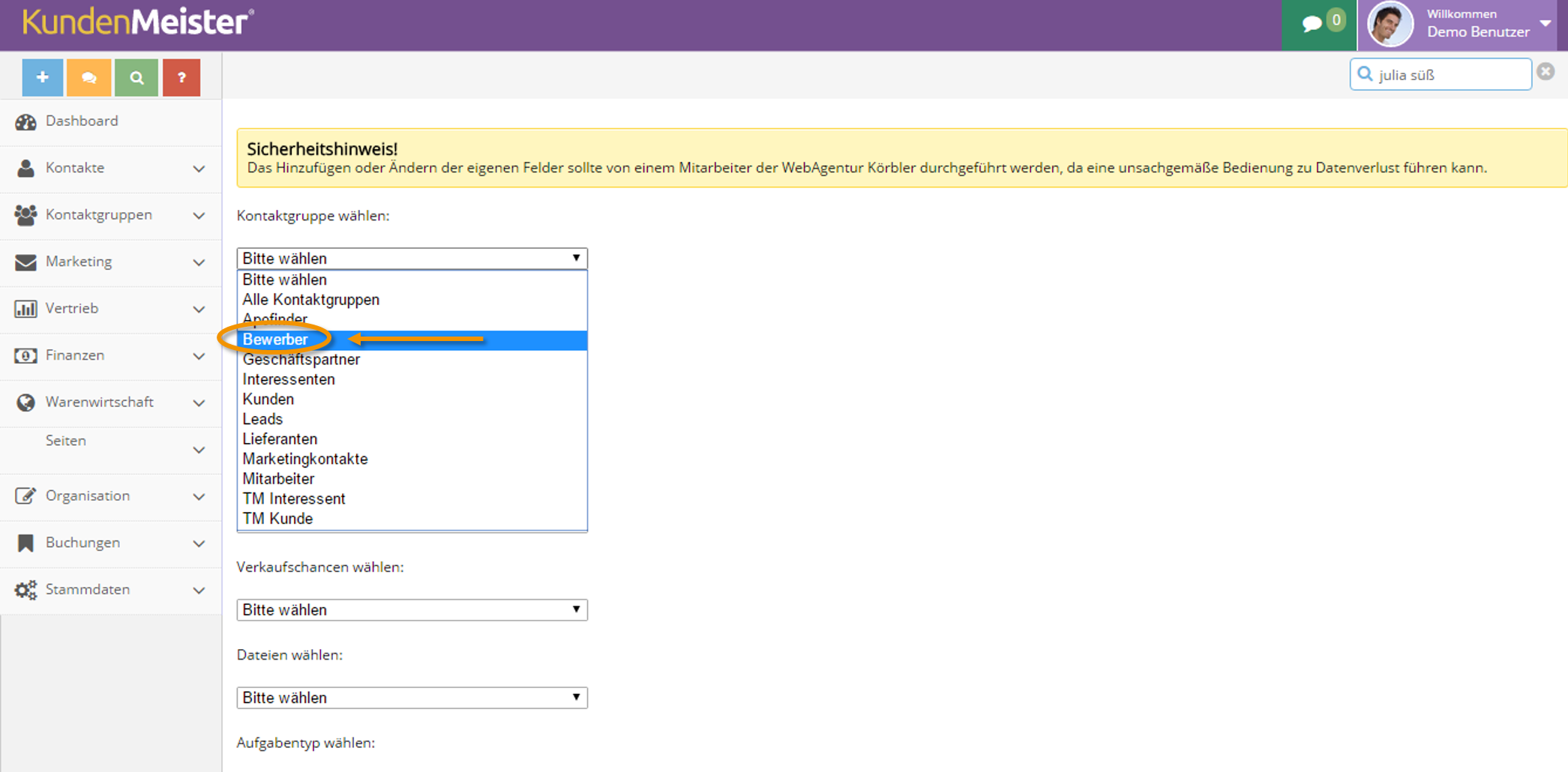Expand the Kontaktgruppen menu chevron

tap(199, 216)
